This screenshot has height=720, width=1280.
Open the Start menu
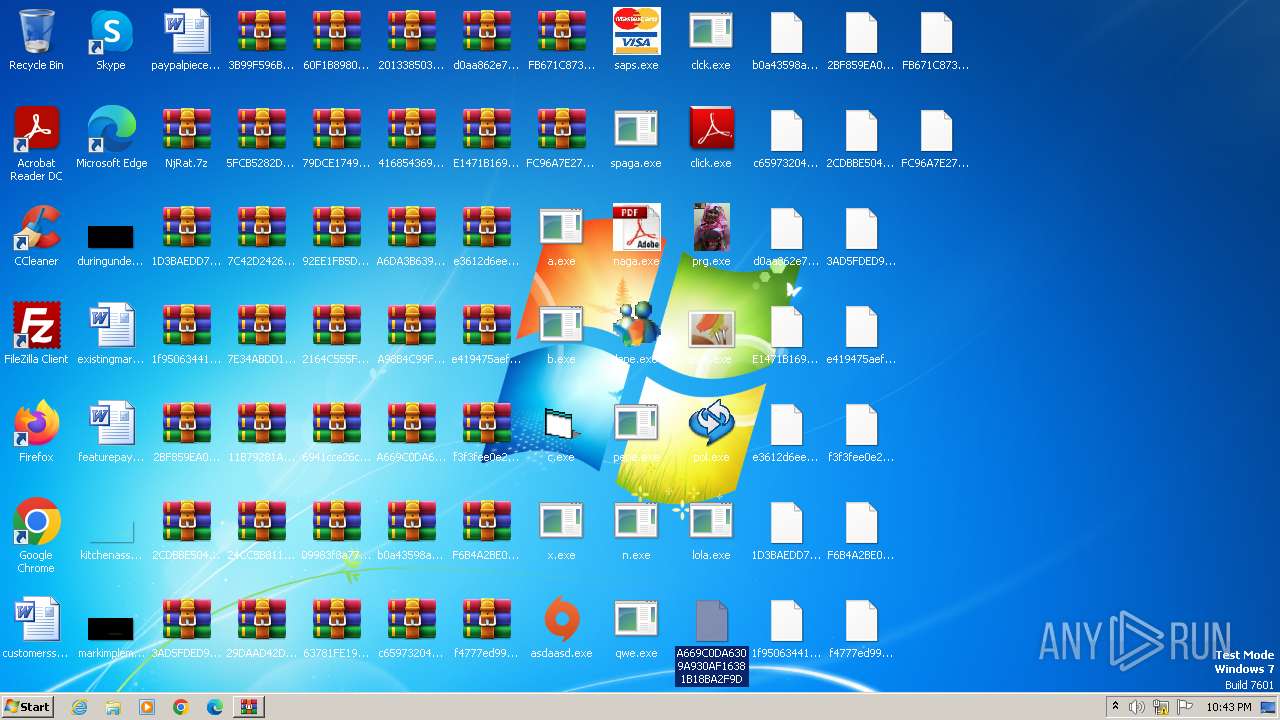(28, 707)
